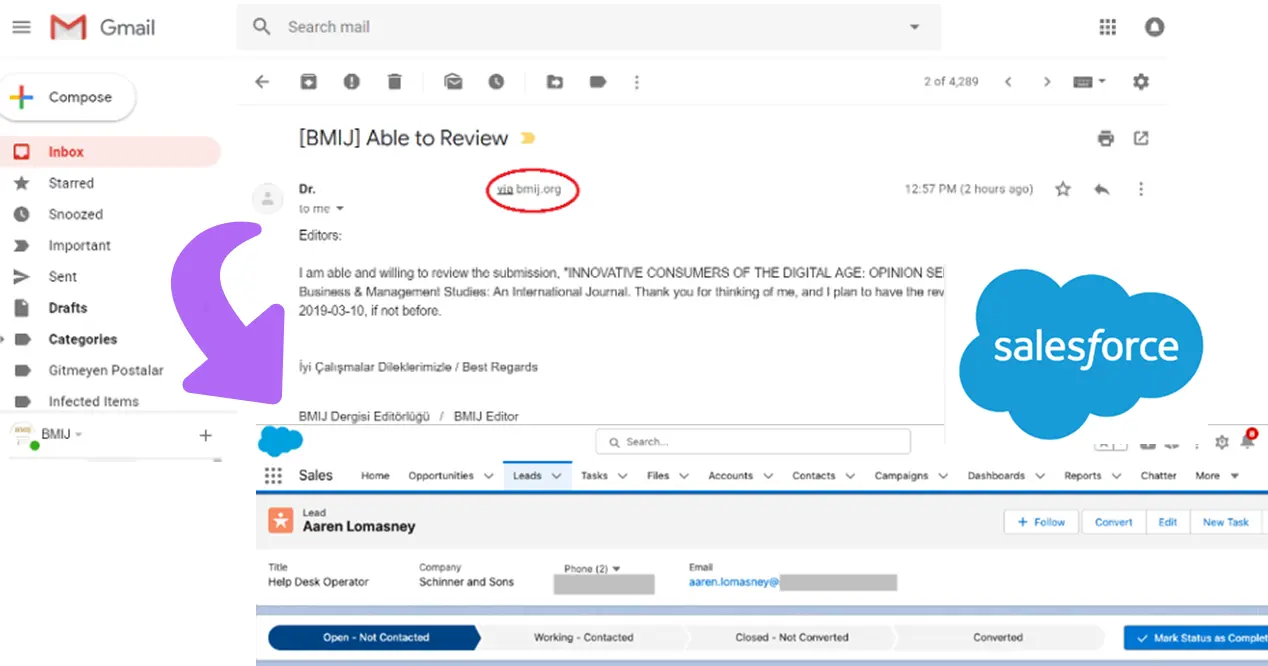Open the Google apps grid

[x=1107, y=27]
